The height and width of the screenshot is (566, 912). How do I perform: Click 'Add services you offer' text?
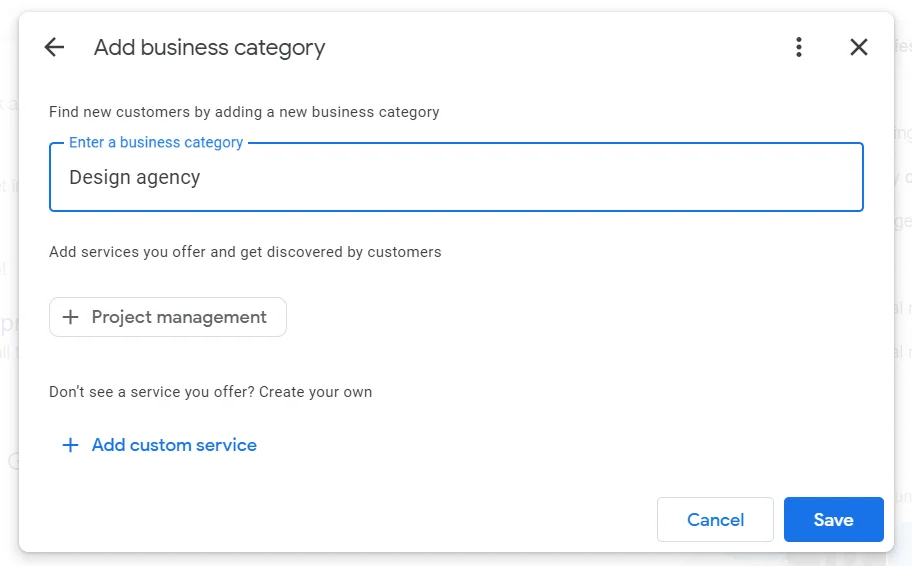[127, 252]
